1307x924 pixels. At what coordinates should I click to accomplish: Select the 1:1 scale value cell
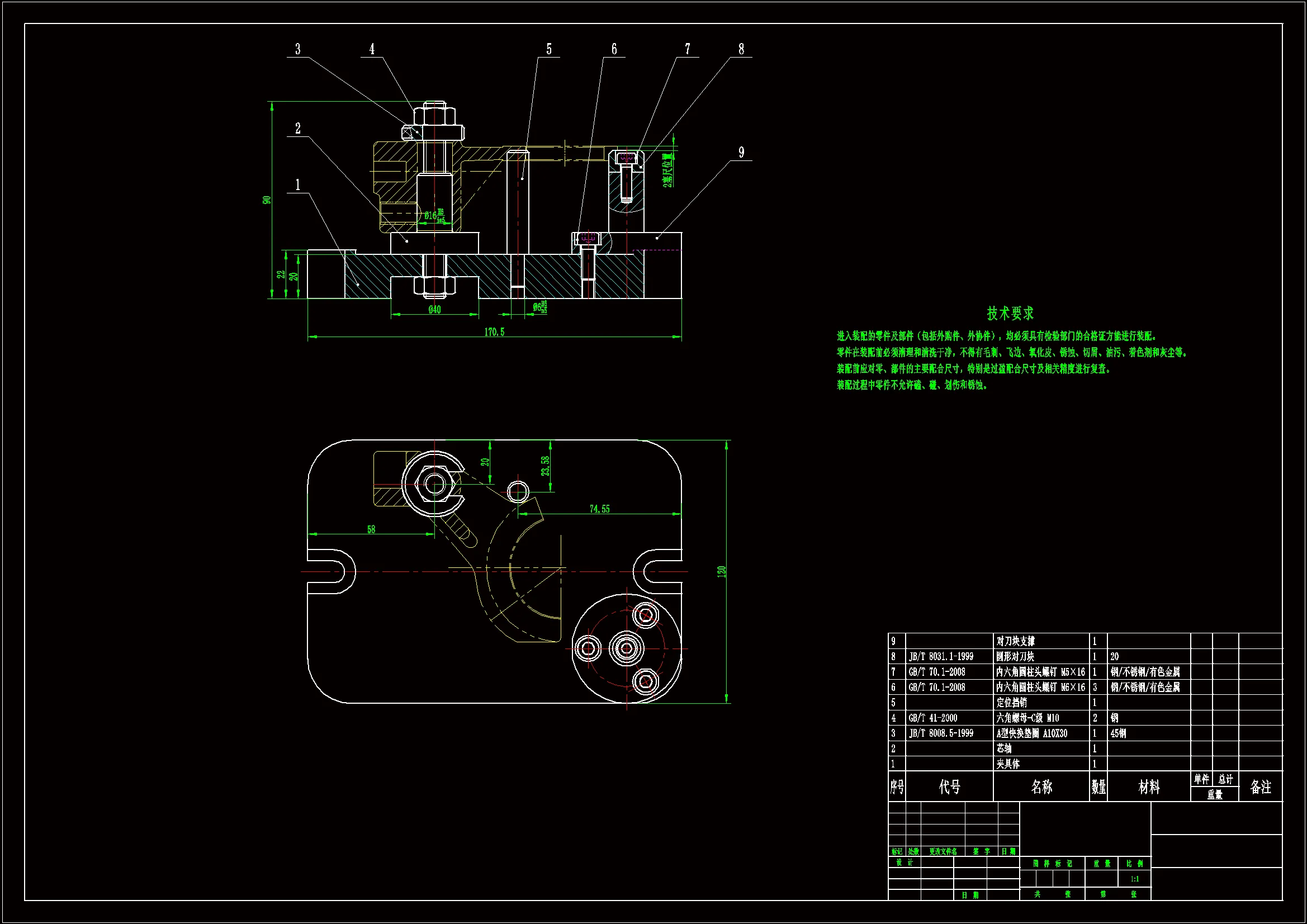(x=1134, y=879)
